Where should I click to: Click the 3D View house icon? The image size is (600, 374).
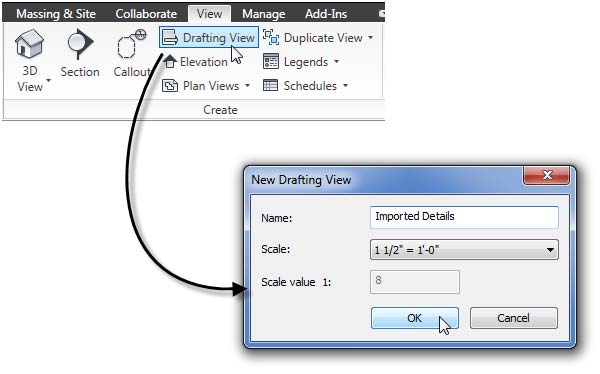coord(29,43)
